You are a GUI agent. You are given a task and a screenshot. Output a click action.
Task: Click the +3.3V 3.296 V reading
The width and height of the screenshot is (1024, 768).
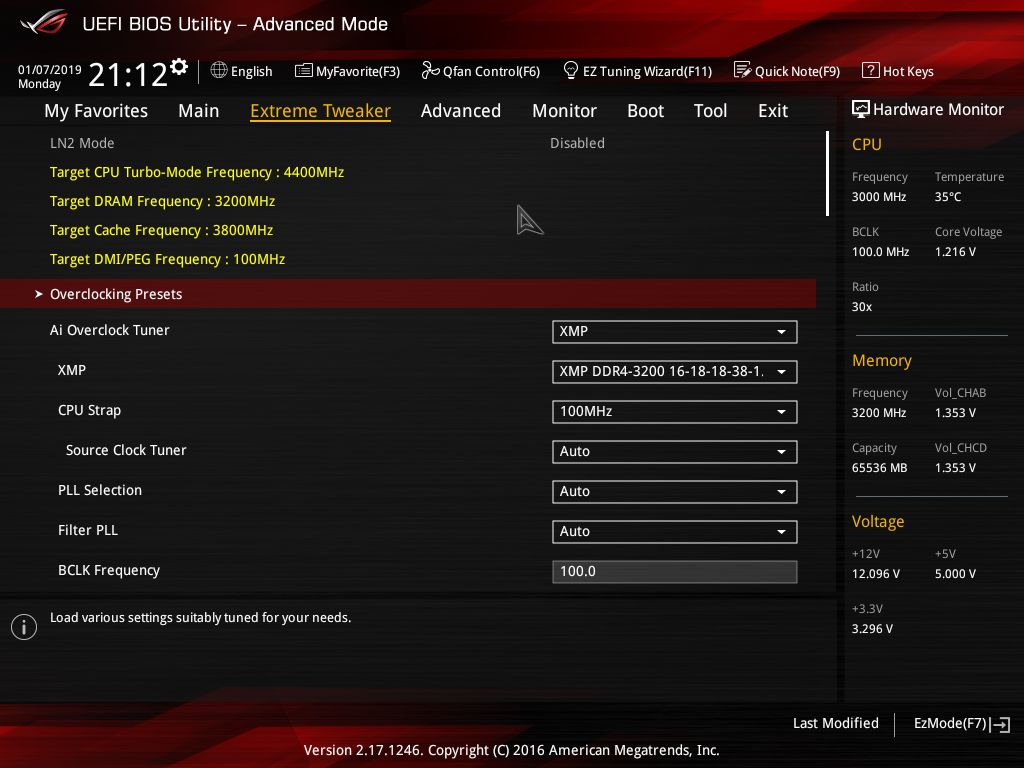(872, 629)
